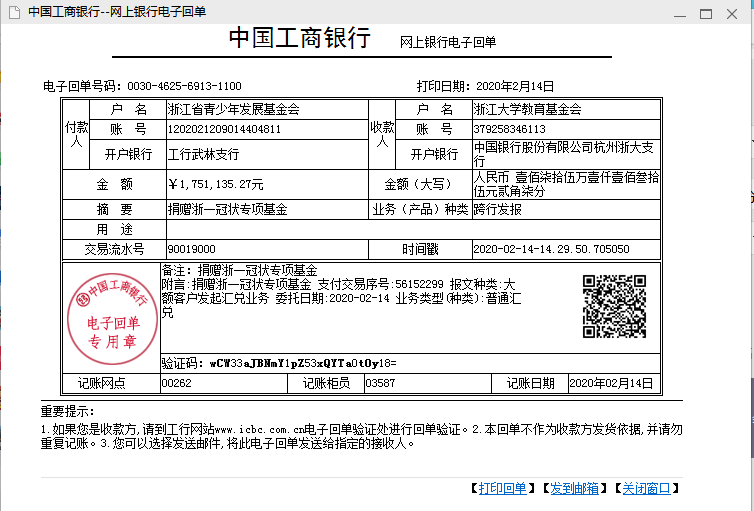Click the 中国工商银行 header title
Image resolution: width=754 pixels, height=511 pixels.
click(x=300, y=37)
